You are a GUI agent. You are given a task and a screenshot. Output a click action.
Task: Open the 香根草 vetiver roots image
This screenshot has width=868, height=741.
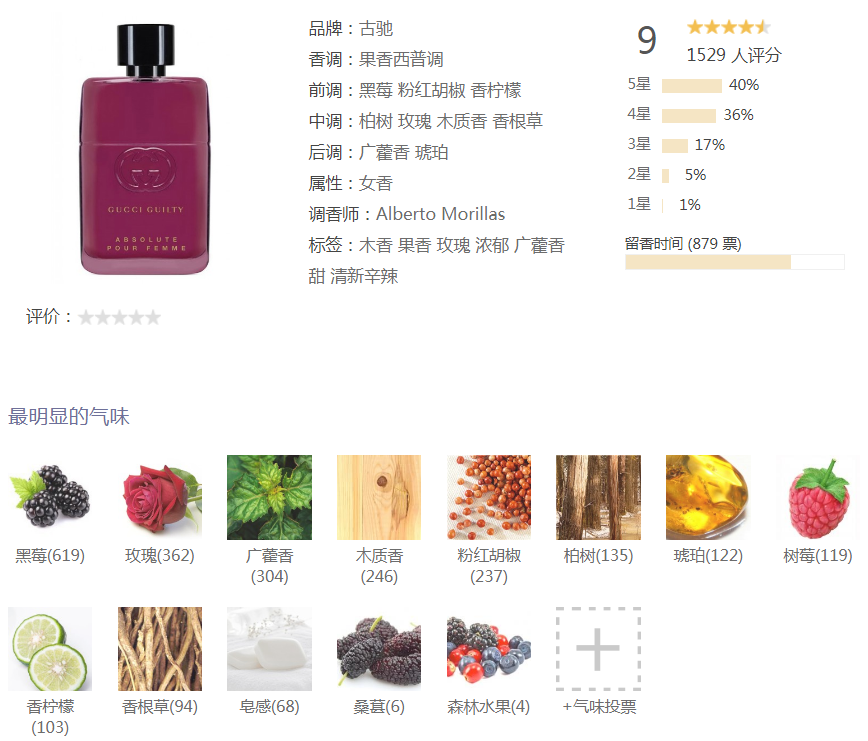pos(159,649)
